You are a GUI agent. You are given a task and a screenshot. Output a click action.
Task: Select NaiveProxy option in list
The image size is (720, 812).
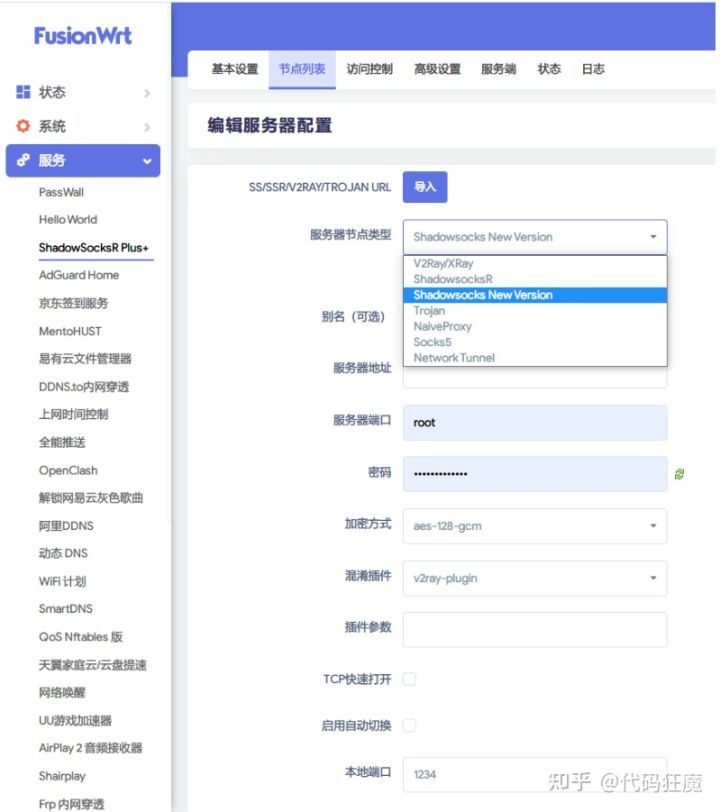pyautogui.click(x=535, y=326)
